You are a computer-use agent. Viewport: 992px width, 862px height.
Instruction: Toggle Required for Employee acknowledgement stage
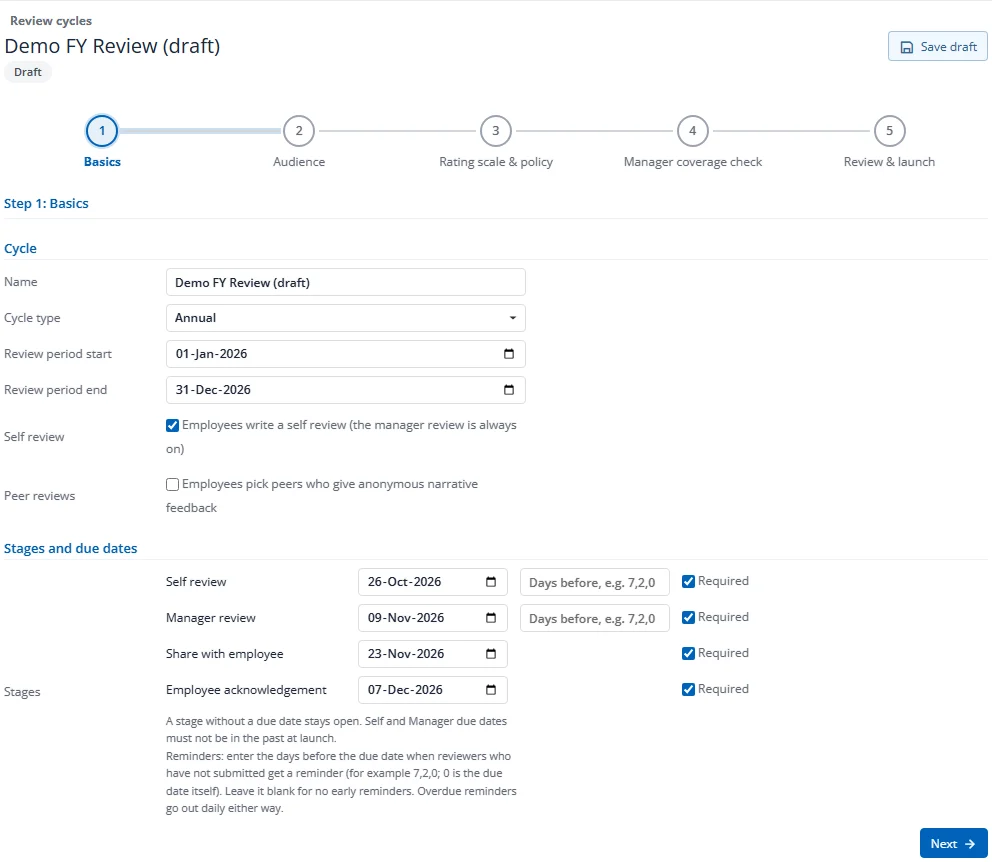point(688,690)
